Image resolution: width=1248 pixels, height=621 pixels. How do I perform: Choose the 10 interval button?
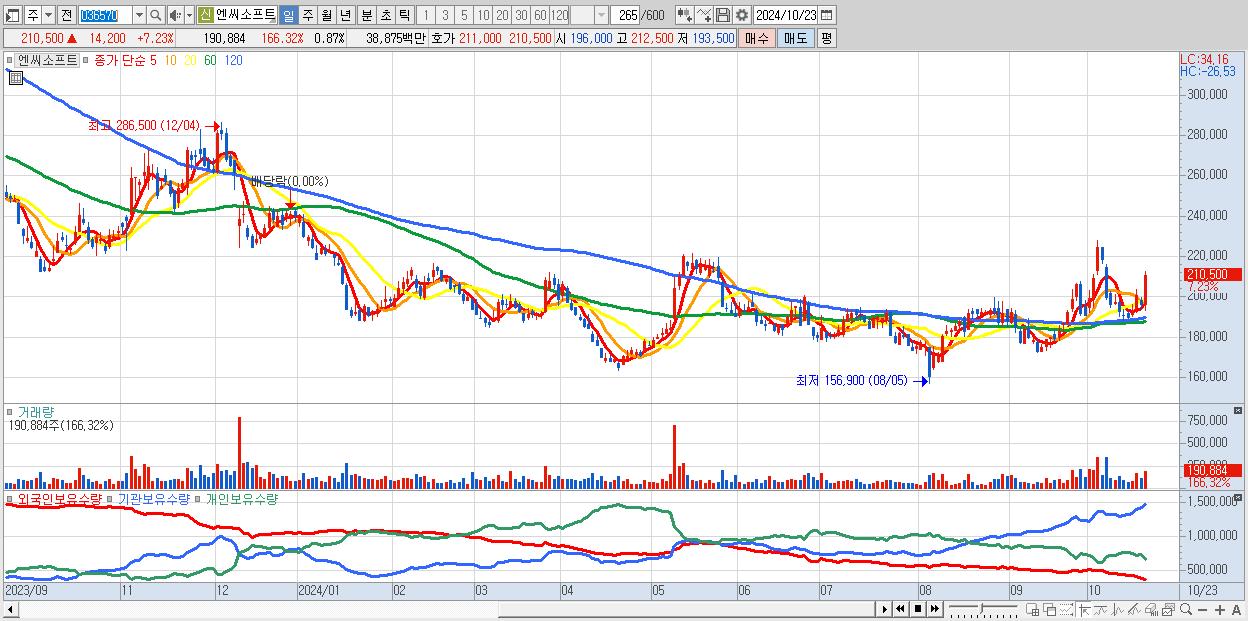(483, 15)
